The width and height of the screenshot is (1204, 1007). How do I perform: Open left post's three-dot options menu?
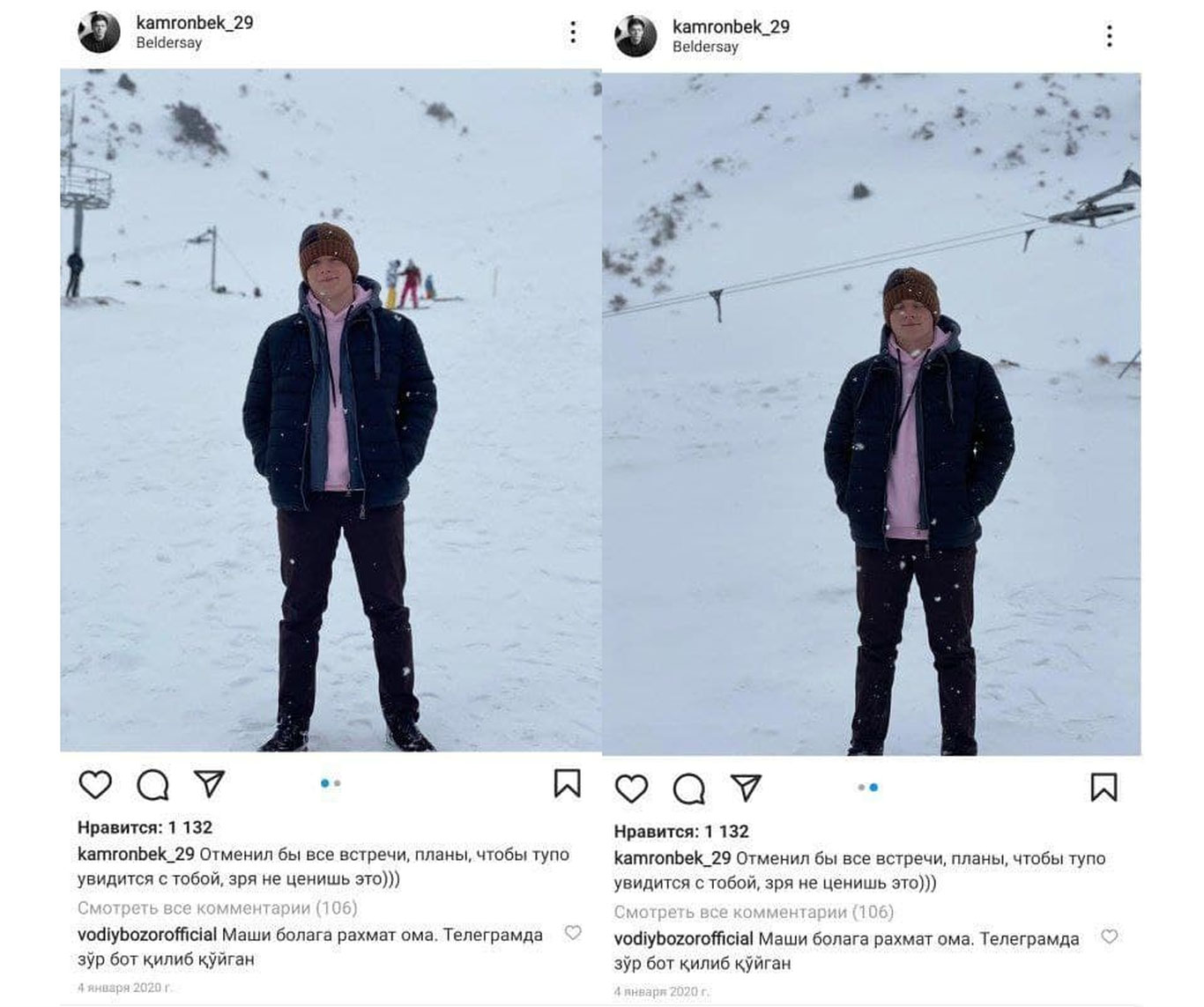click(x=573, y=33)
